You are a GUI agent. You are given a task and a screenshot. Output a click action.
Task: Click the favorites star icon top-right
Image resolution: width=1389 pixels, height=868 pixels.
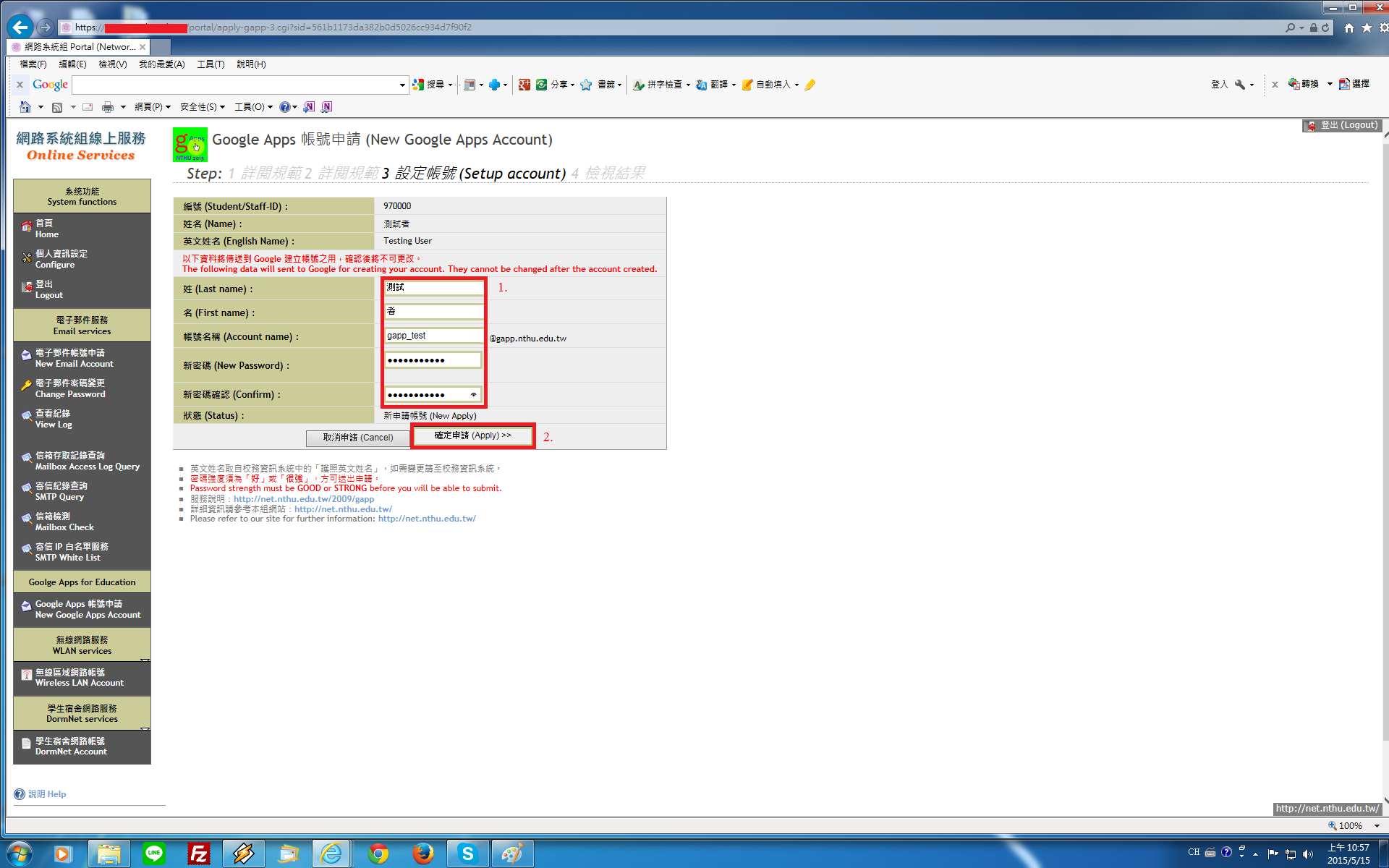point(1367,27)
